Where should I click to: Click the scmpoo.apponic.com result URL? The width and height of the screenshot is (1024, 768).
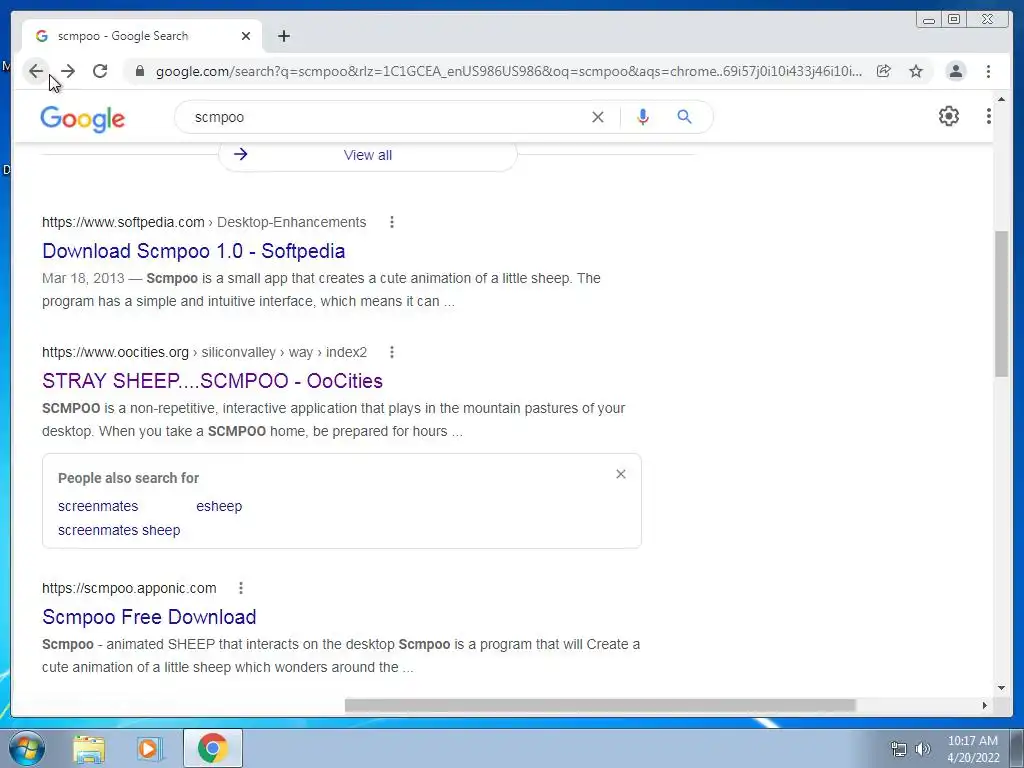point(129,588)
